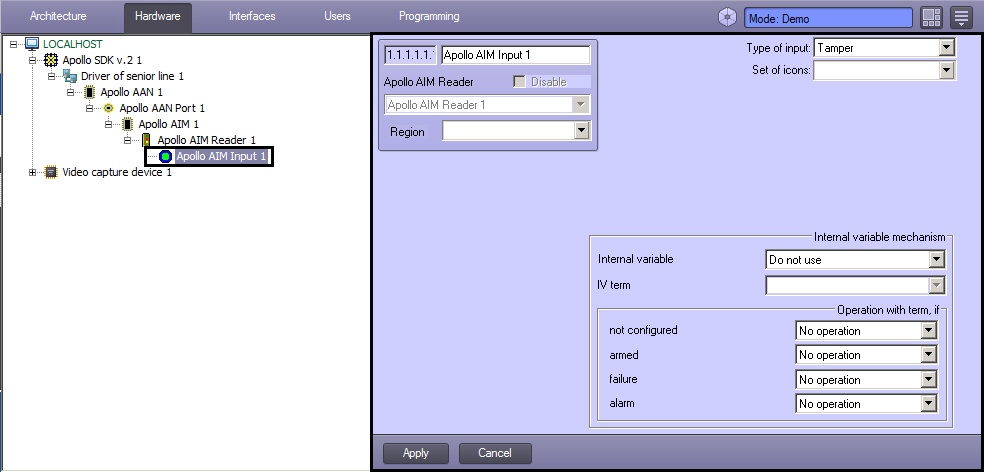984x472 pixels.
Task: Select Apollo AIM Input 1 tree label
Action: coord(221,156)
